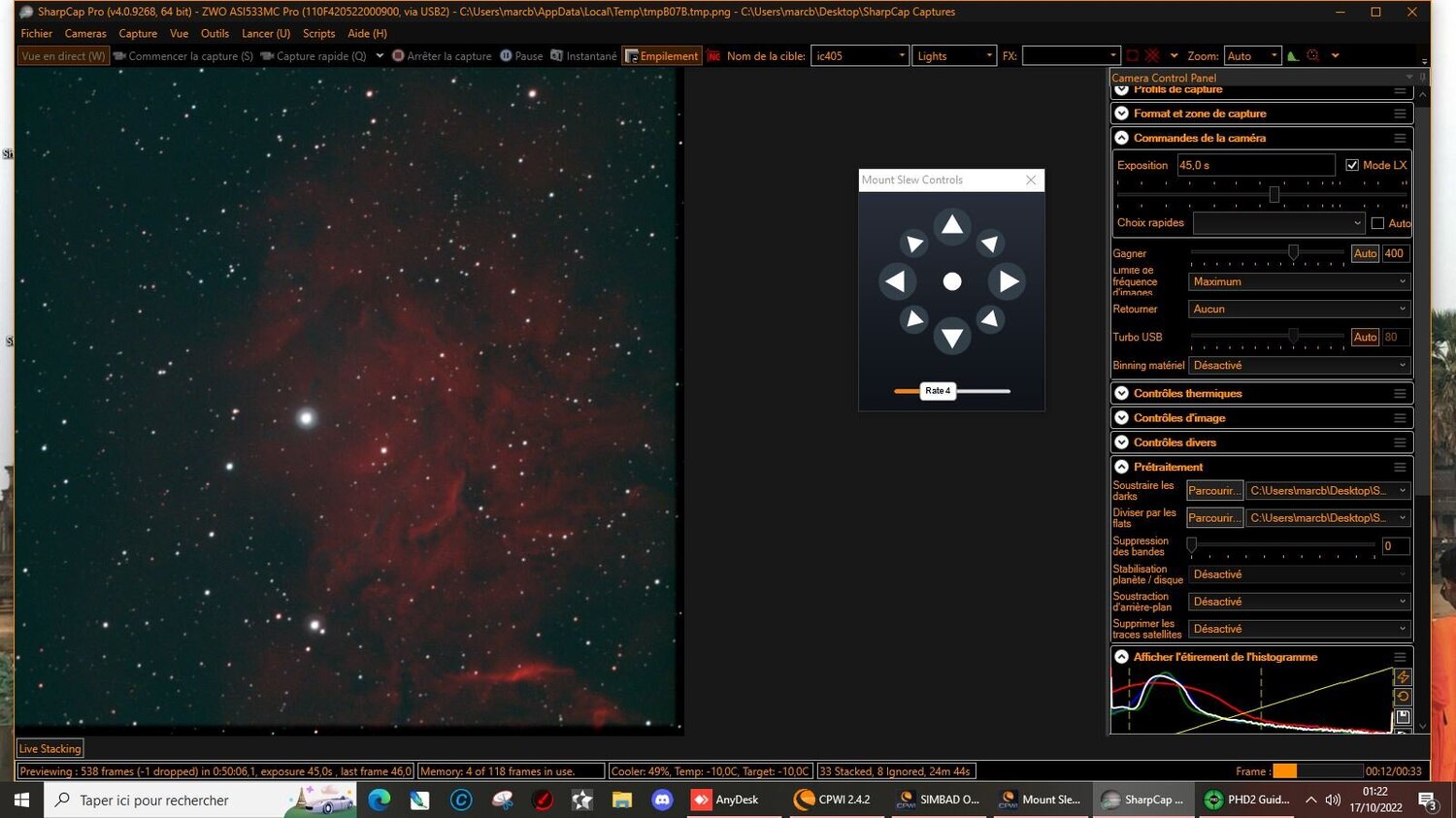
Task: Slew mount right with the right arrow
Action: tap(1009, 281)
